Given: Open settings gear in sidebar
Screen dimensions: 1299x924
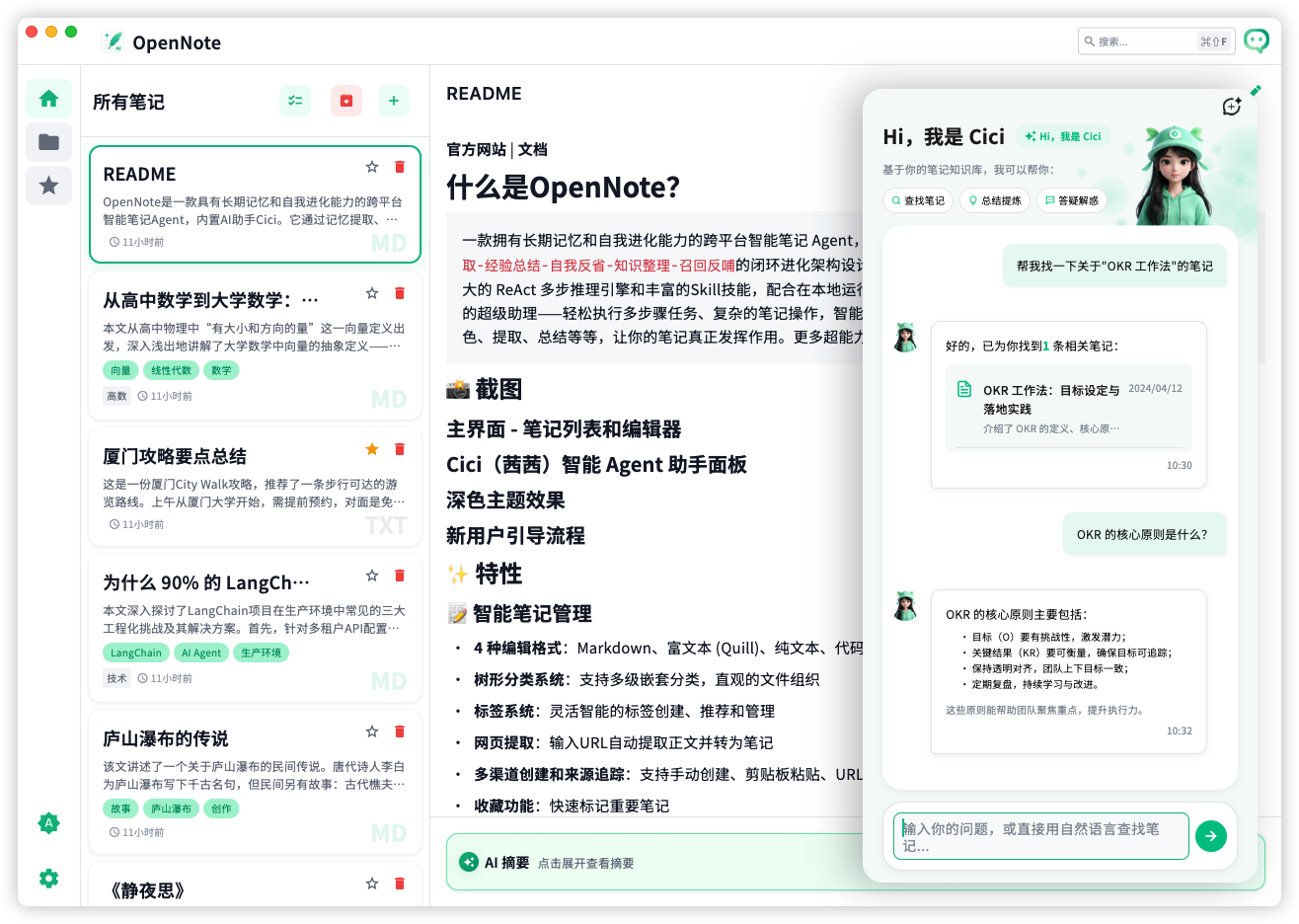Looking at the screenshot, I should click(48, 878).
